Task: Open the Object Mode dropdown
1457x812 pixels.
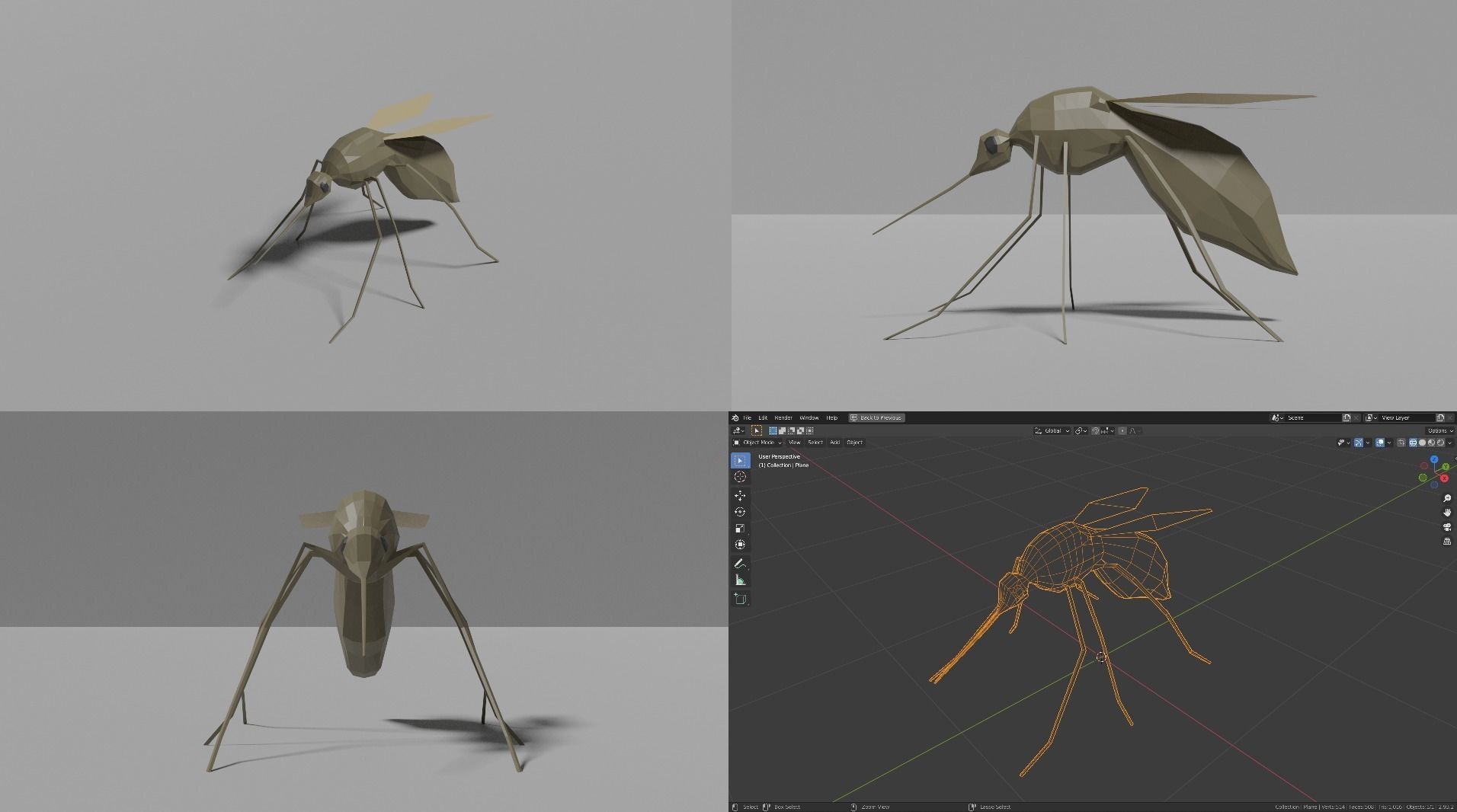Action: point(758,443)
